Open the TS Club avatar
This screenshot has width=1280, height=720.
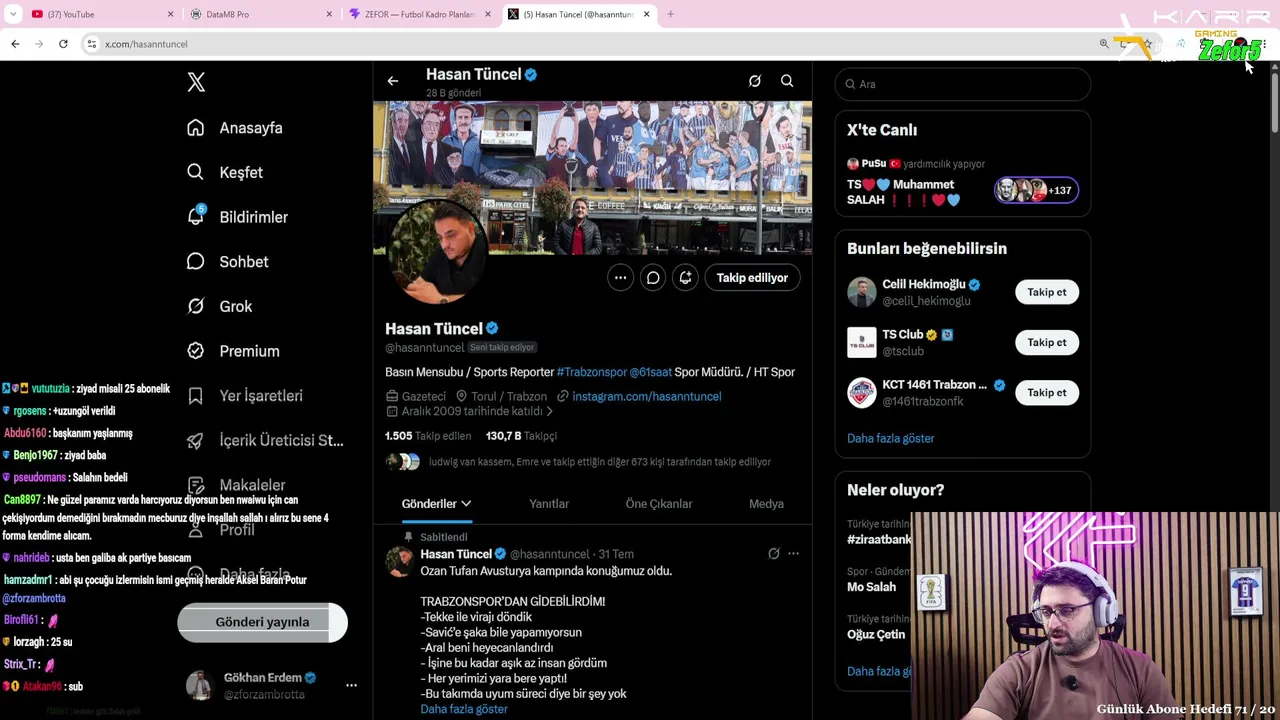tap(861, 342)
